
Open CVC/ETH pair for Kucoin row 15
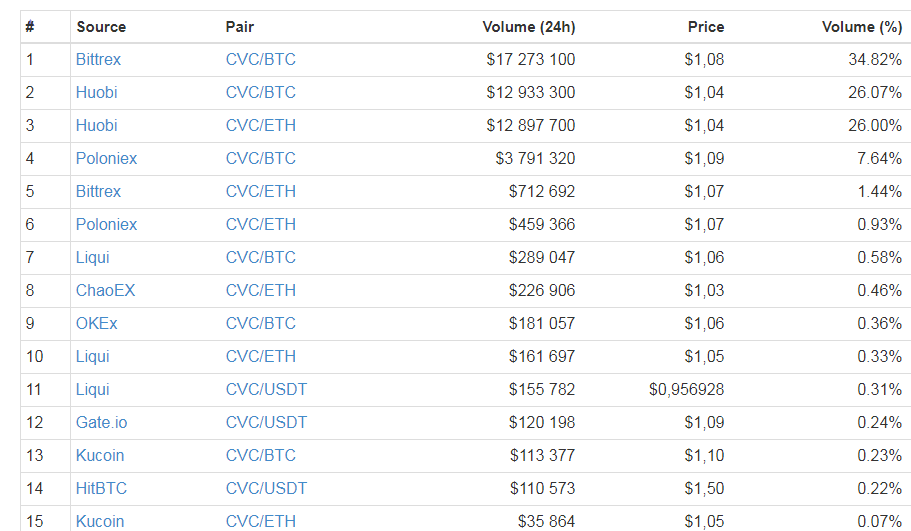[x=261, y=522]
